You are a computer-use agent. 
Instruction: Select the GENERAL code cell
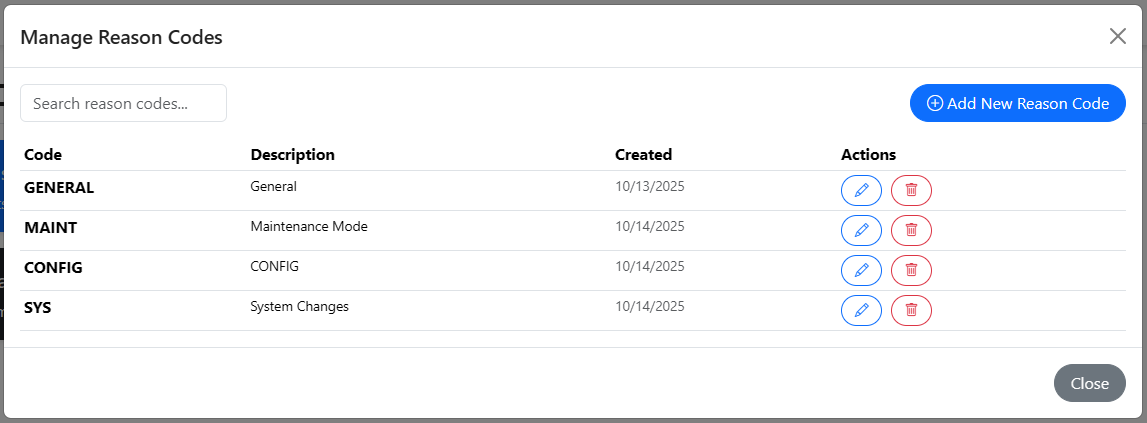[x=59, y=187]
